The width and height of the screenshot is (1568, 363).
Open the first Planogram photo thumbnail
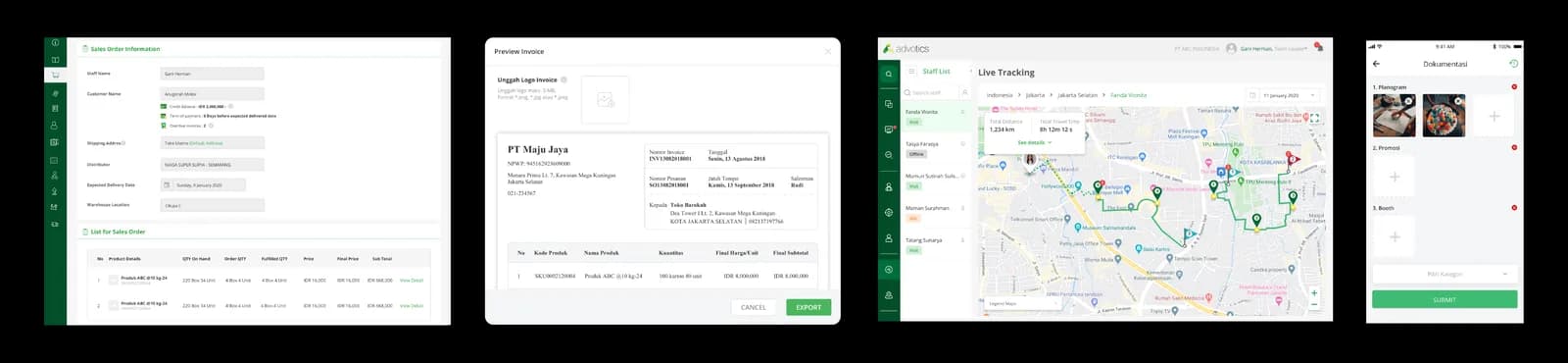1394,115
